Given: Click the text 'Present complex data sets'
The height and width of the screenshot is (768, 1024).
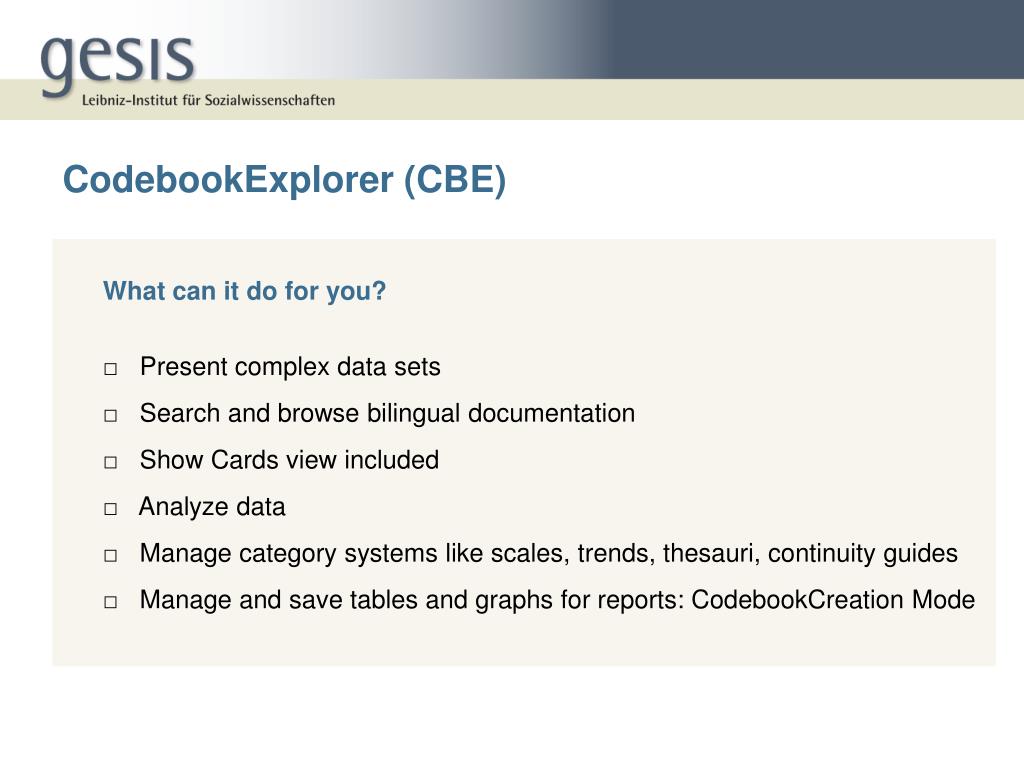Looking at the screenshot, I should (291, 368).
